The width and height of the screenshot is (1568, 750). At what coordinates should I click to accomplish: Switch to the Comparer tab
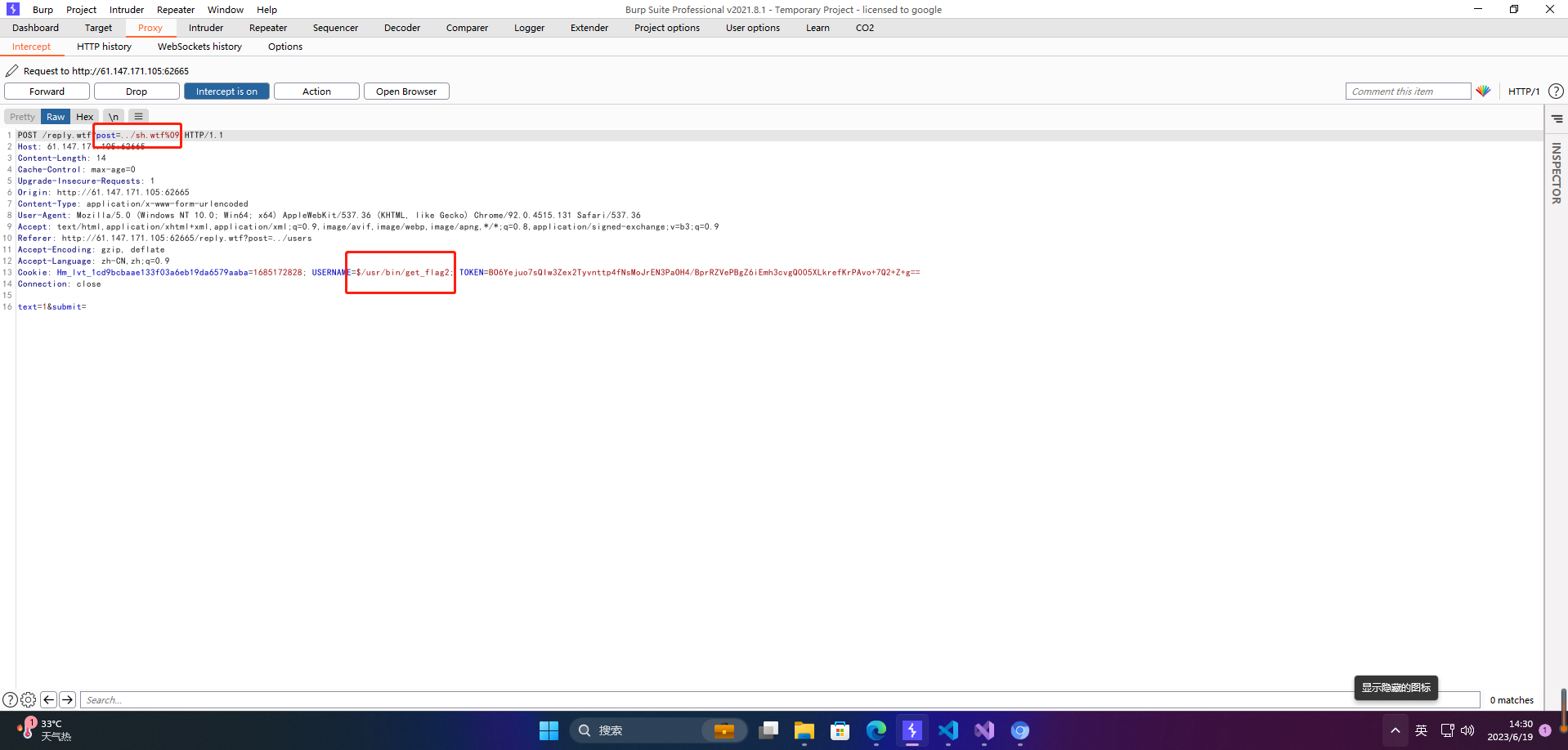[467, 28]
